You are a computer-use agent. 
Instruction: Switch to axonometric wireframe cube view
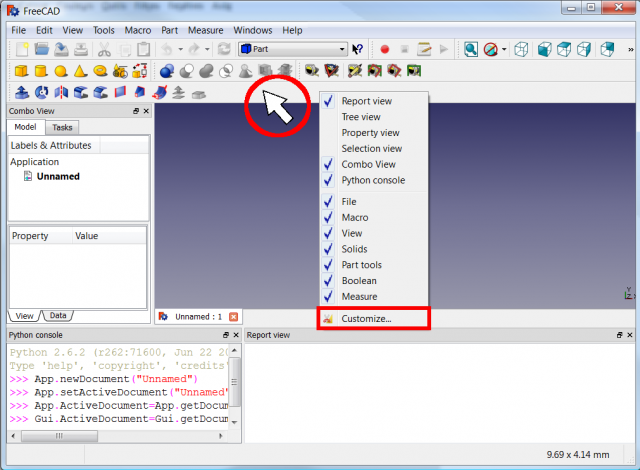click(521, 49)
